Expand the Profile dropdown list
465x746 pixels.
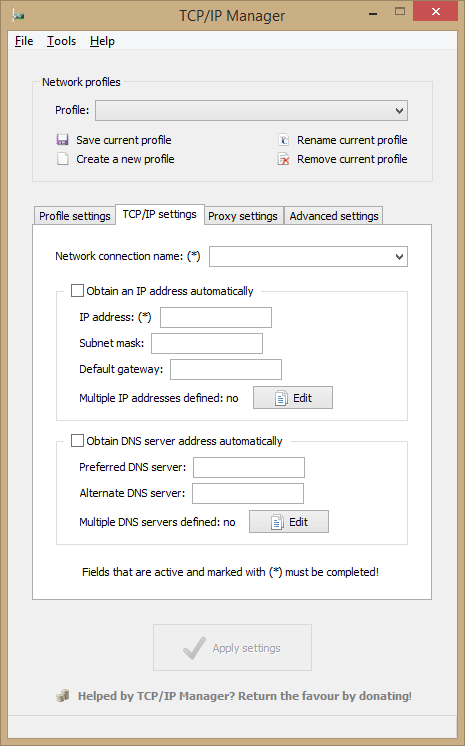(x=251, y=110)
